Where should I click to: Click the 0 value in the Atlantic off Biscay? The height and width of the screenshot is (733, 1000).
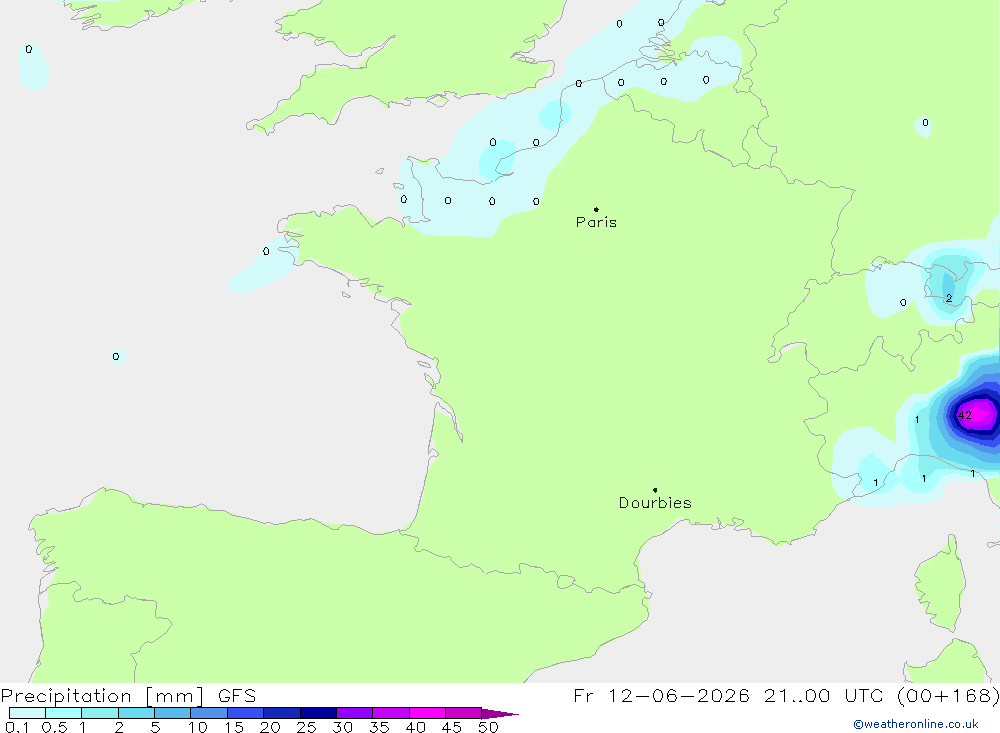(115, 357)
